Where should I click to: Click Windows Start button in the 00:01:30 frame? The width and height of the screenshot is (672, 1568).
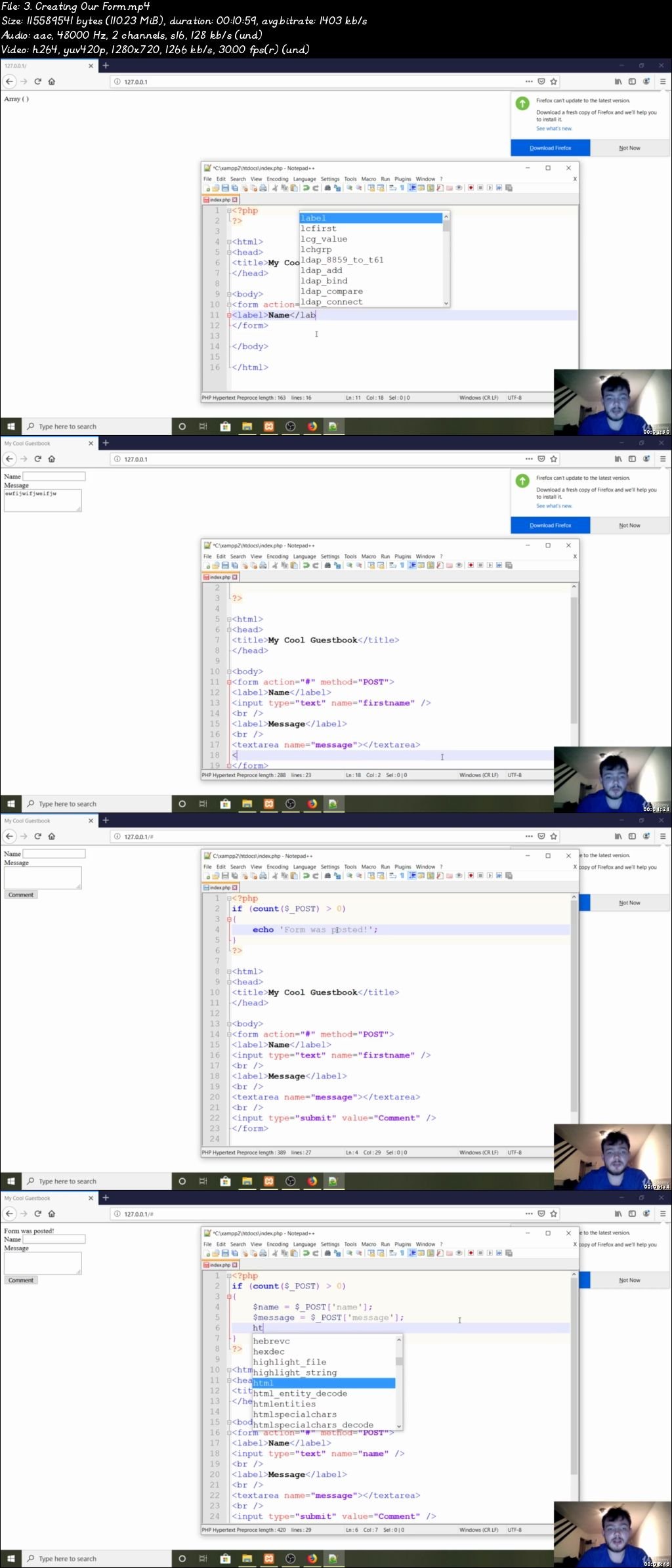tap(10, 427)
